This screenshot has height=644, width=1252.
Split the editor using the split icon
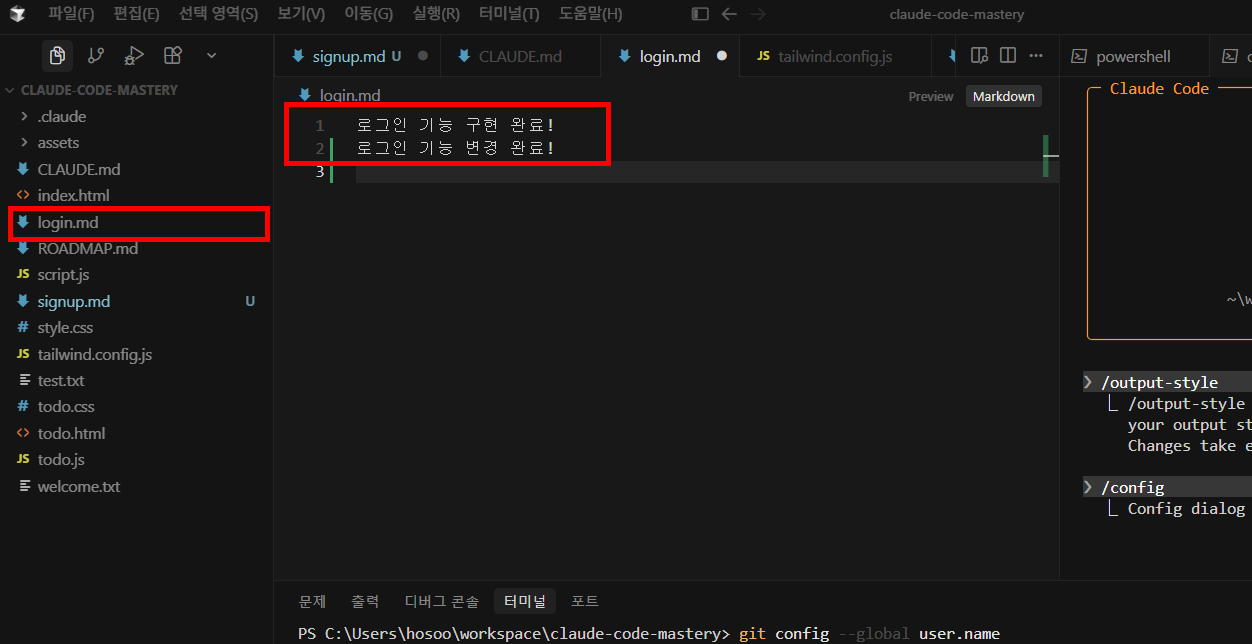pyautogui.click(x=1007, y=55)
